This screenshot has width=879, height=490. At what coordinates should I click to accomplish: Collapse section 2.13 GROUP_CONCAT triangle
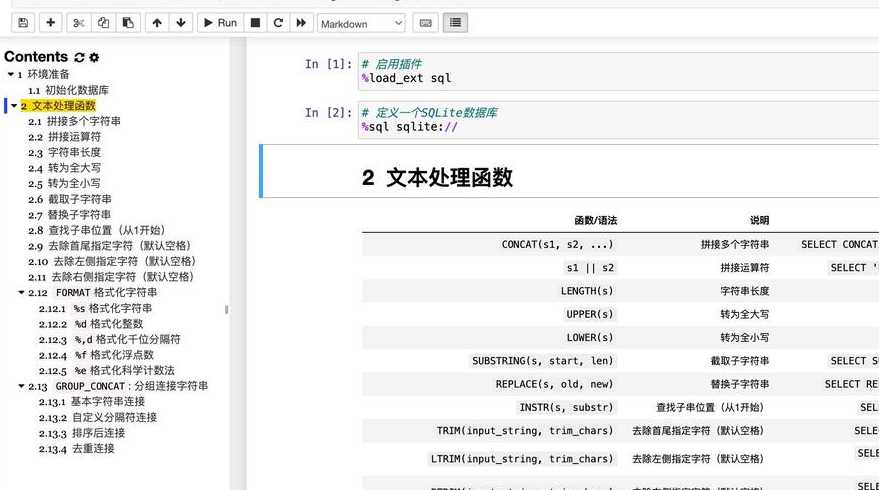click(x=21, y=386)
